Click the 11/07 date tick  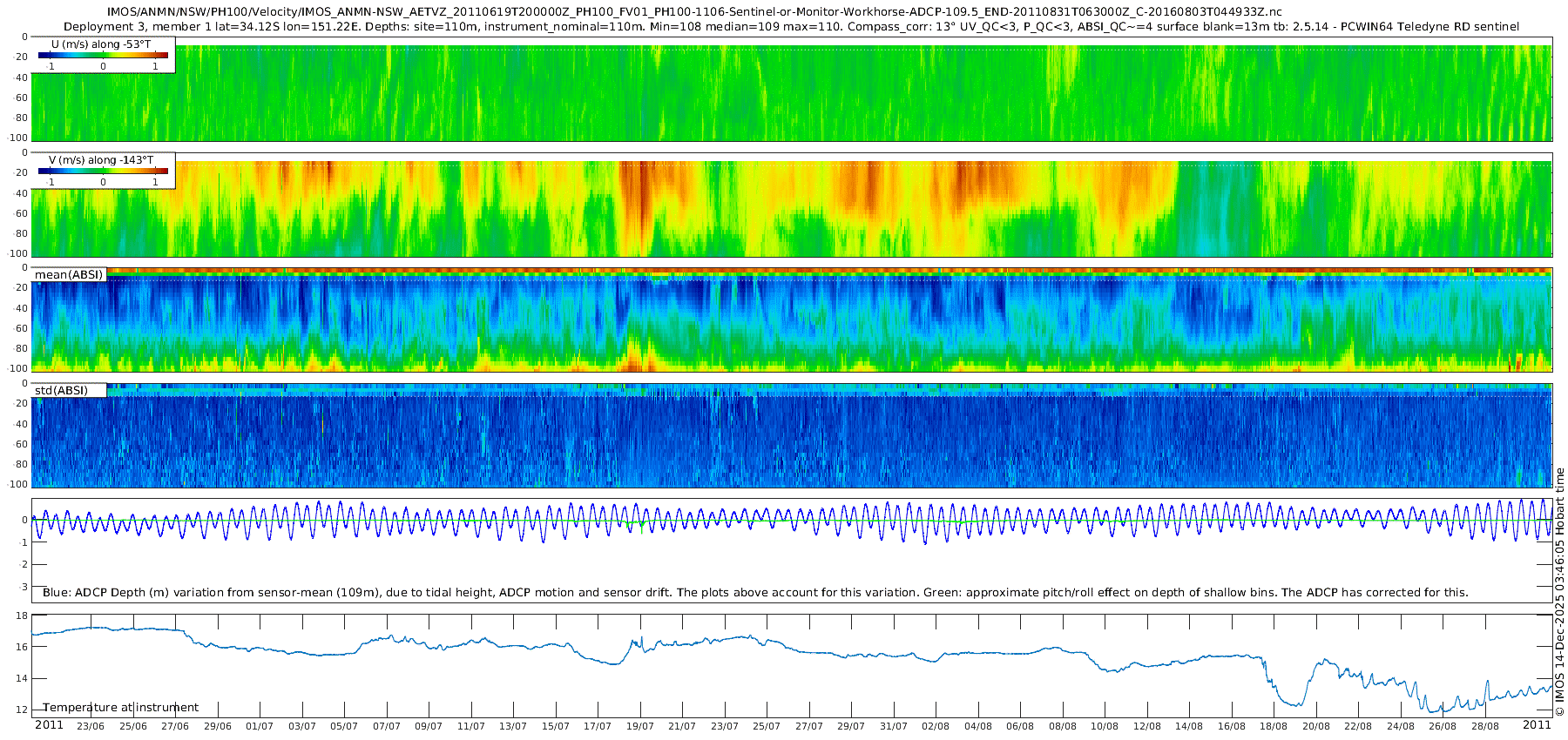point(471,726)
